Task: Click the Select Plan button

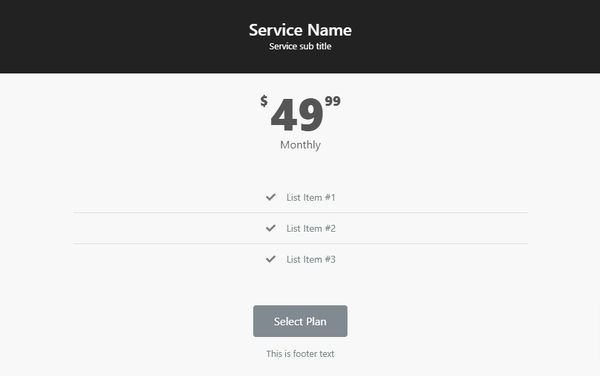Action: (x=300, y=321)
